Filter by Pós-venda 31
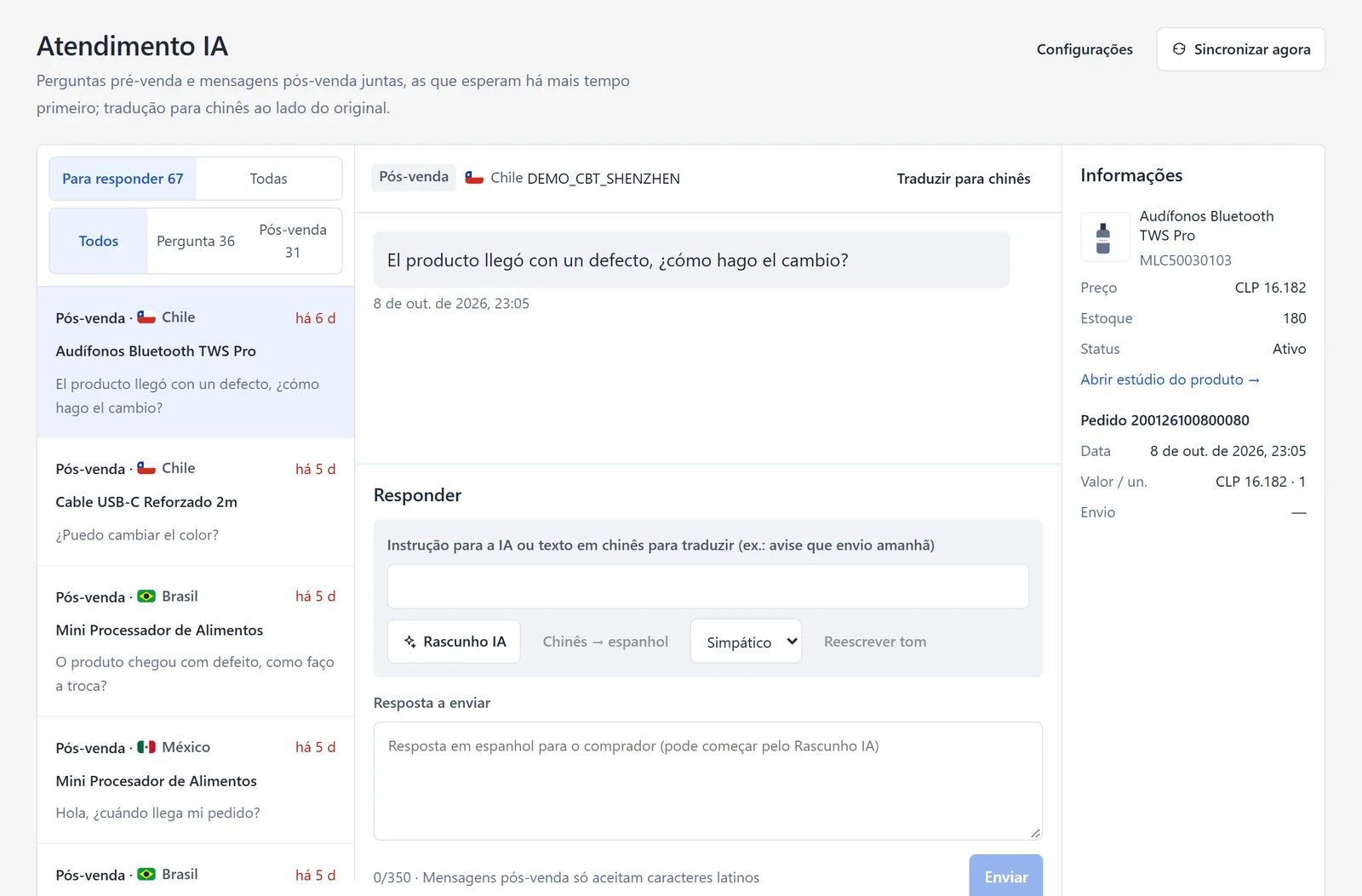1362x896 pixels. (x=293, y=241)
